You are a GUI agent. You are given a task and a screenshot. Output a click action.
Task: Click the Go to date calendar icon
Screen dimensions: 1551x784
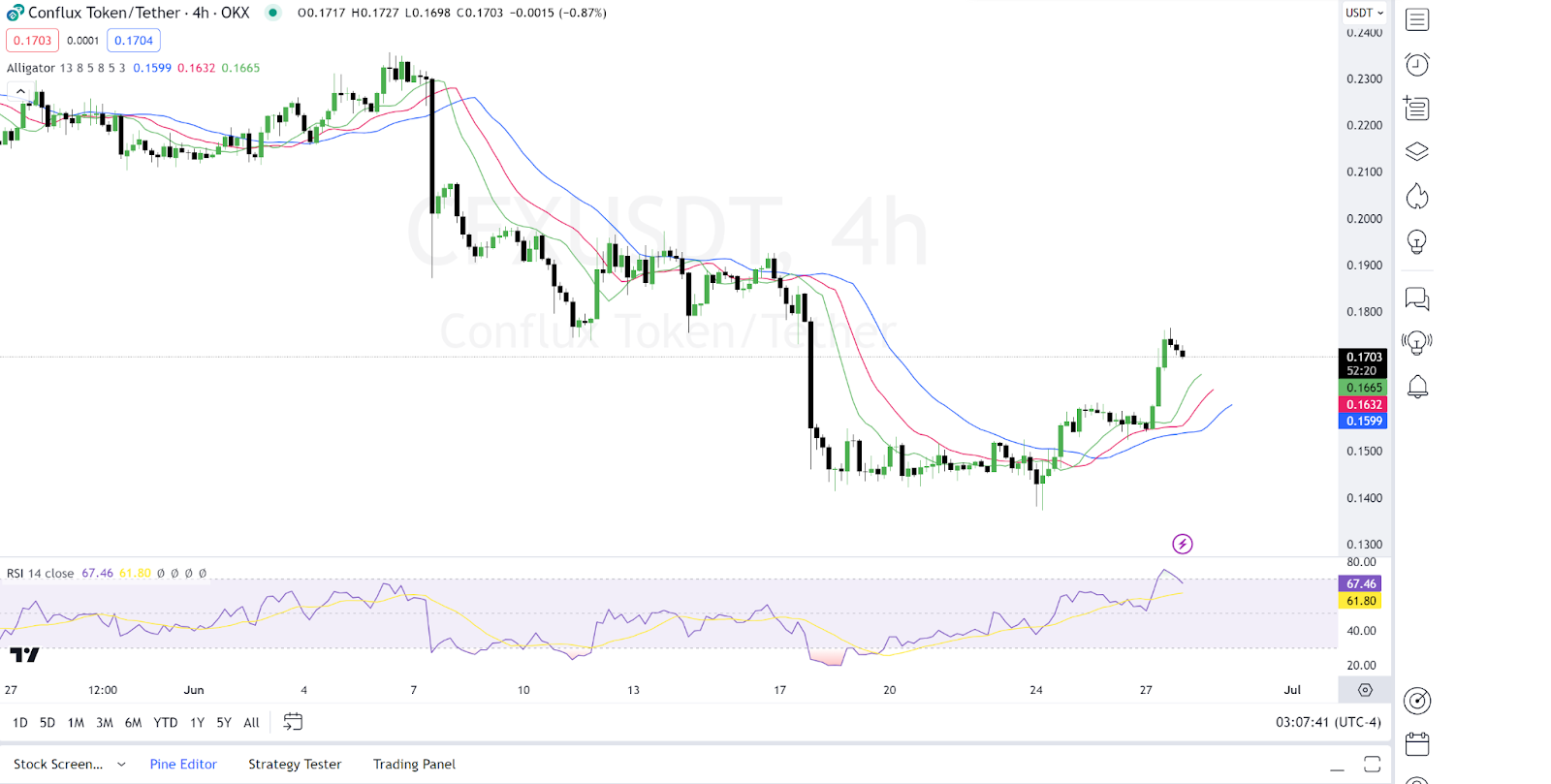pos(293,722)
